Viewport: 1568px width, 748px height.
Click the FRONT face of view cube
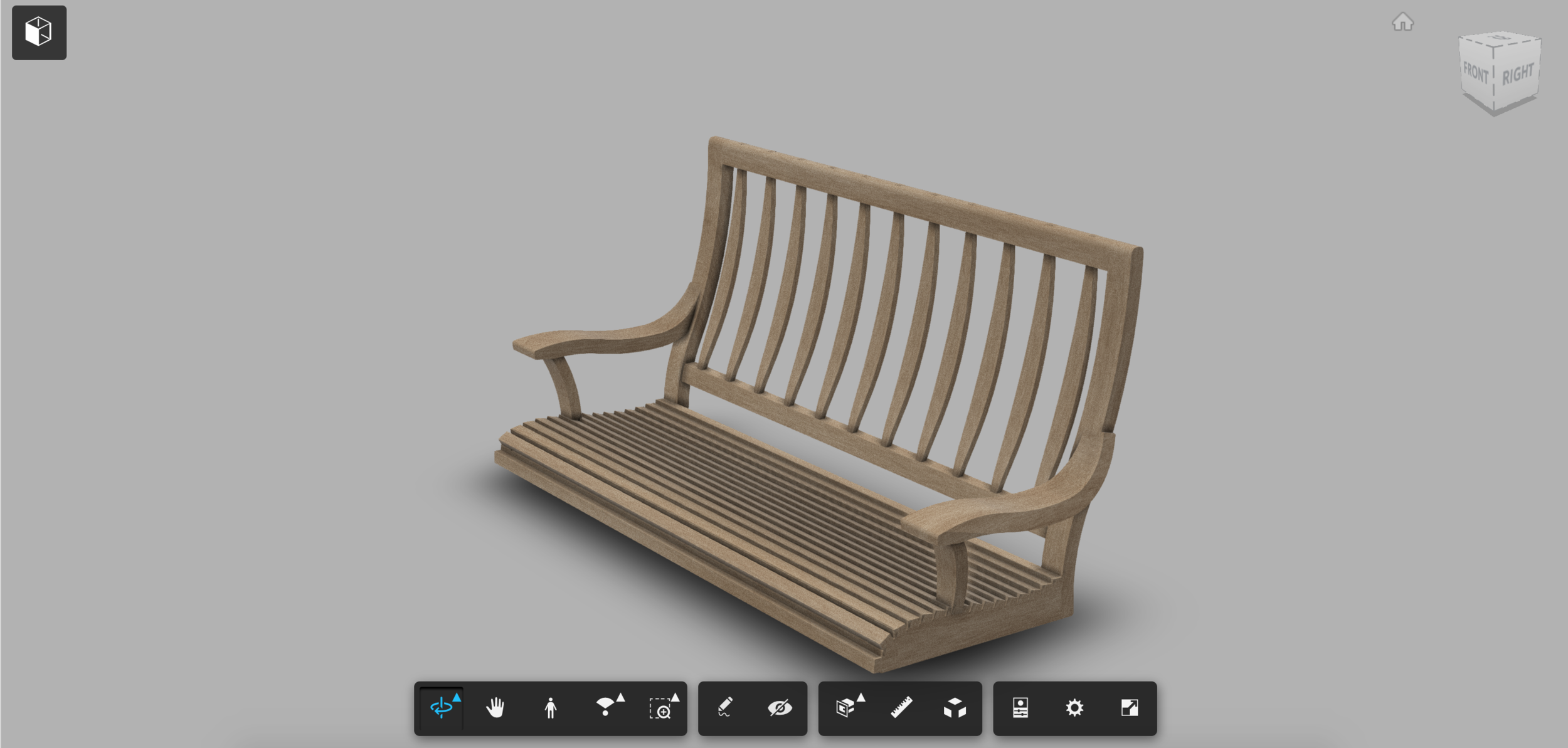[x=1475, y=74]
